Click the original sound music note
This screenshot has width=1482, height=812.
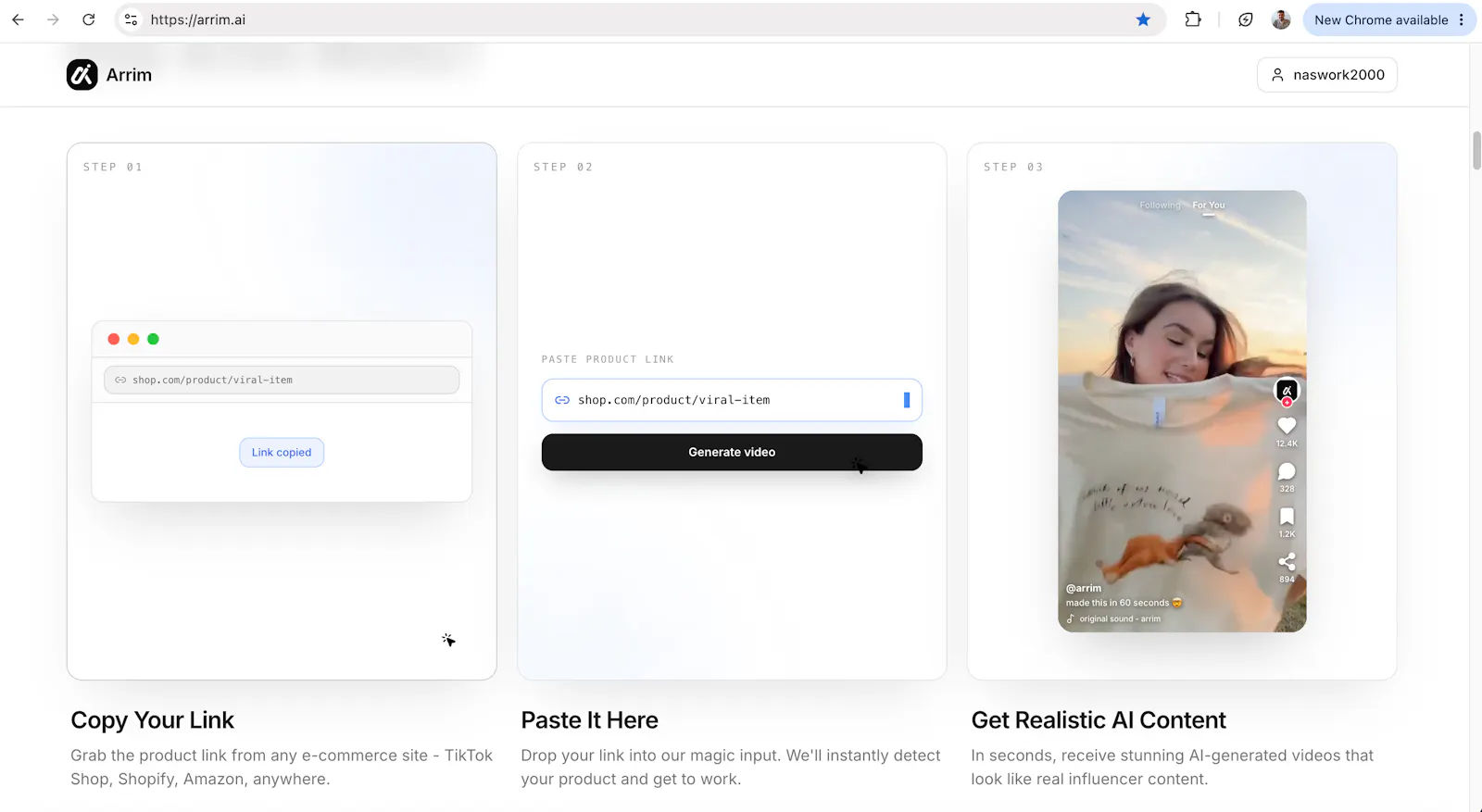1071,618
